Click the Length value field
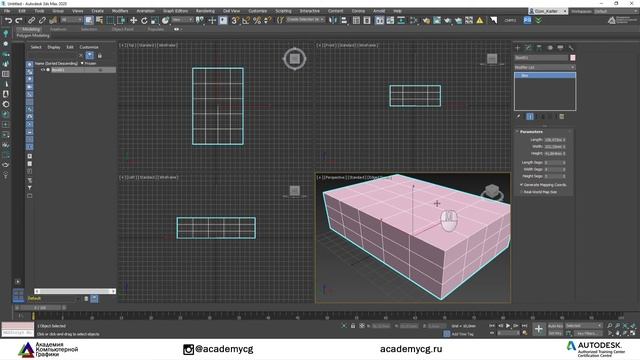The width and height of the screenshot is (640, 360). coord(553,140)
